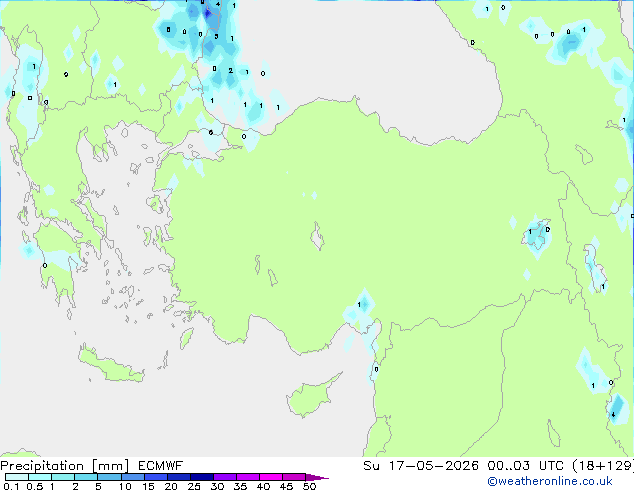634x490 pixels.
Task: Click the legend value '0.1'
Action: (x=11, y=486)
